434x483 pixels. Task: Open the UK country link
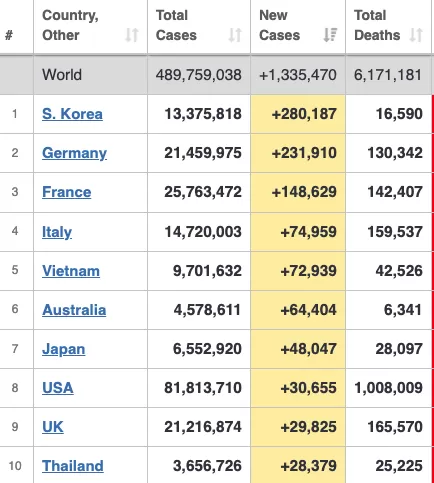point(53,427)
